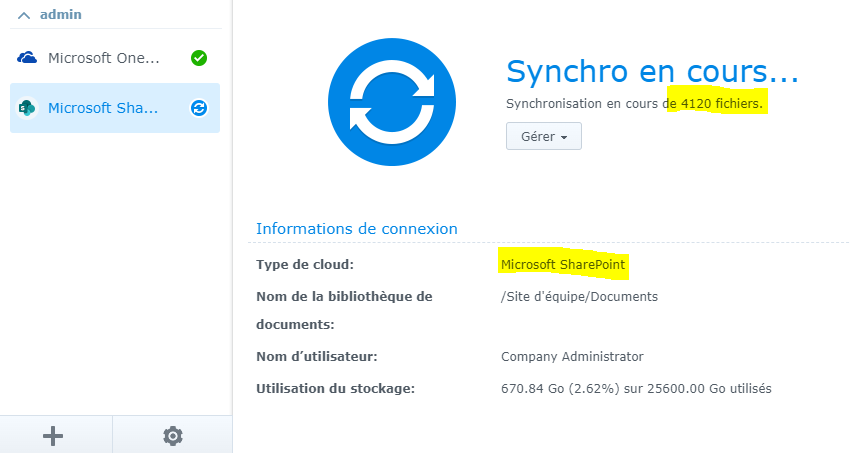This screenshot has width=850, height=453.
Task: Click the OneDrive cloud icon
Action: click(27, 58)
